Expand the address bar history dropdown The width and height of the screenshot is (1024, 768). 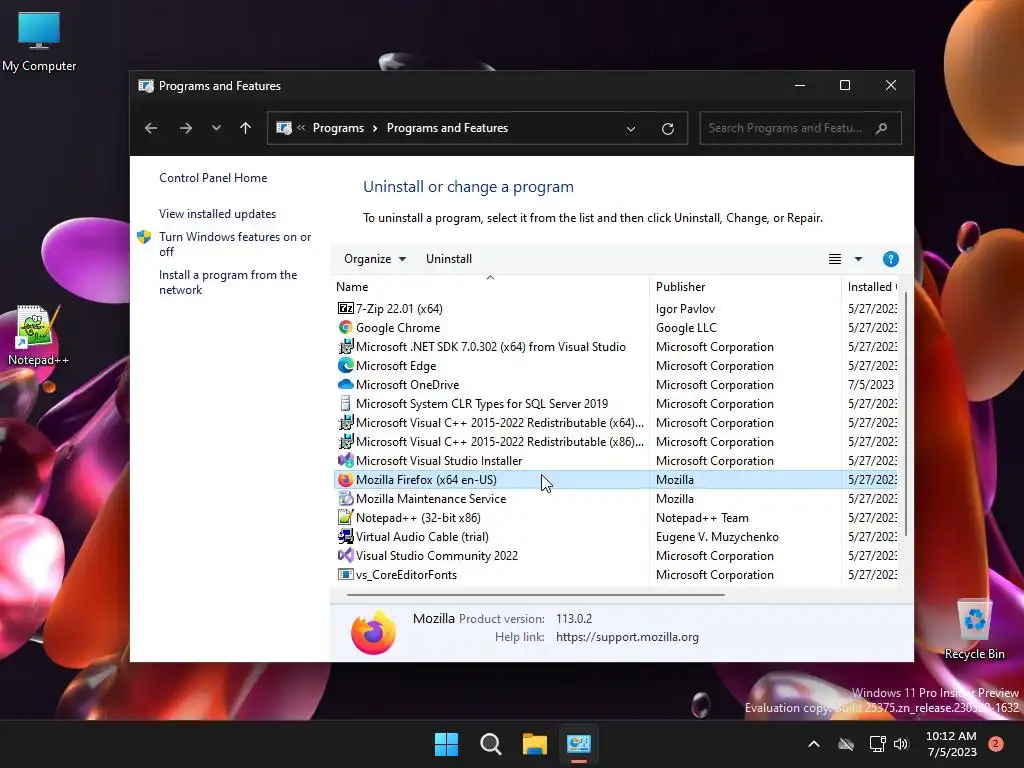[x=631, y=129]
